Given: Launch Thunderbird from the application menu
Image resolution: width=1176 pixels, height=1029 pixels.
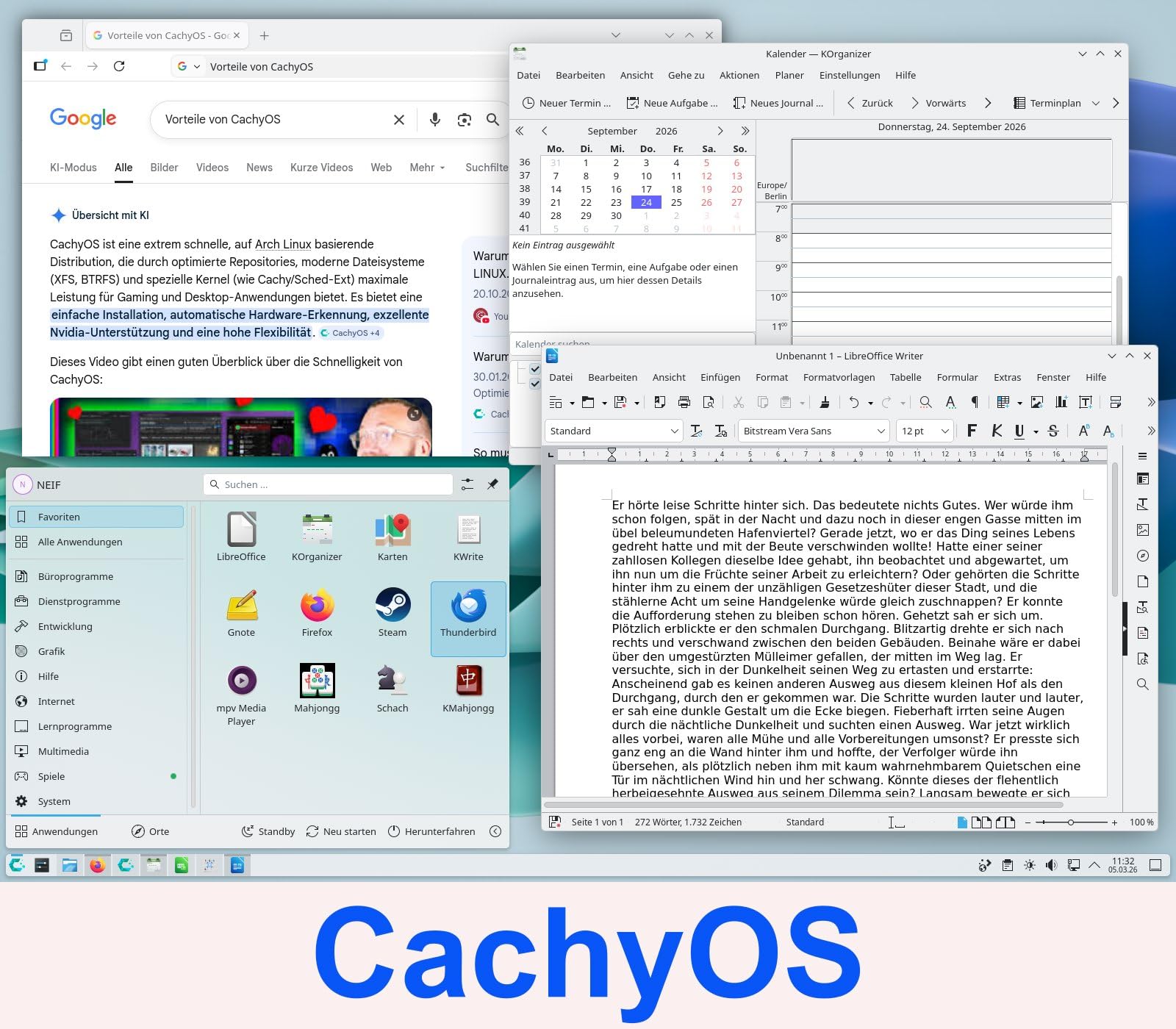Looking at the screenshot, I should (x=468, y=618).
